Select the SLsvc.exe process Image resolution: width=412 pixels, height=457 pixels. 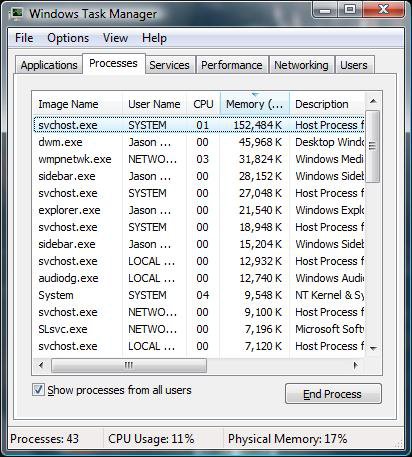(x=199, y=329)
